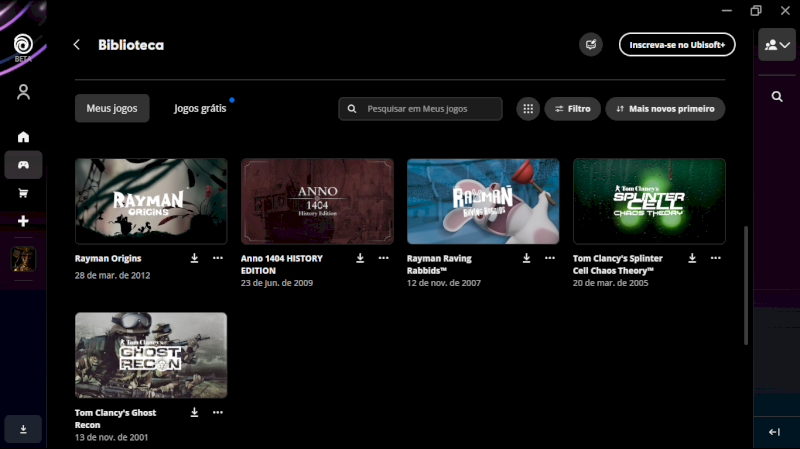Switch to the Meus jogos tab
The height and width of the screenshot is (449, 800).
click(112, 108)
